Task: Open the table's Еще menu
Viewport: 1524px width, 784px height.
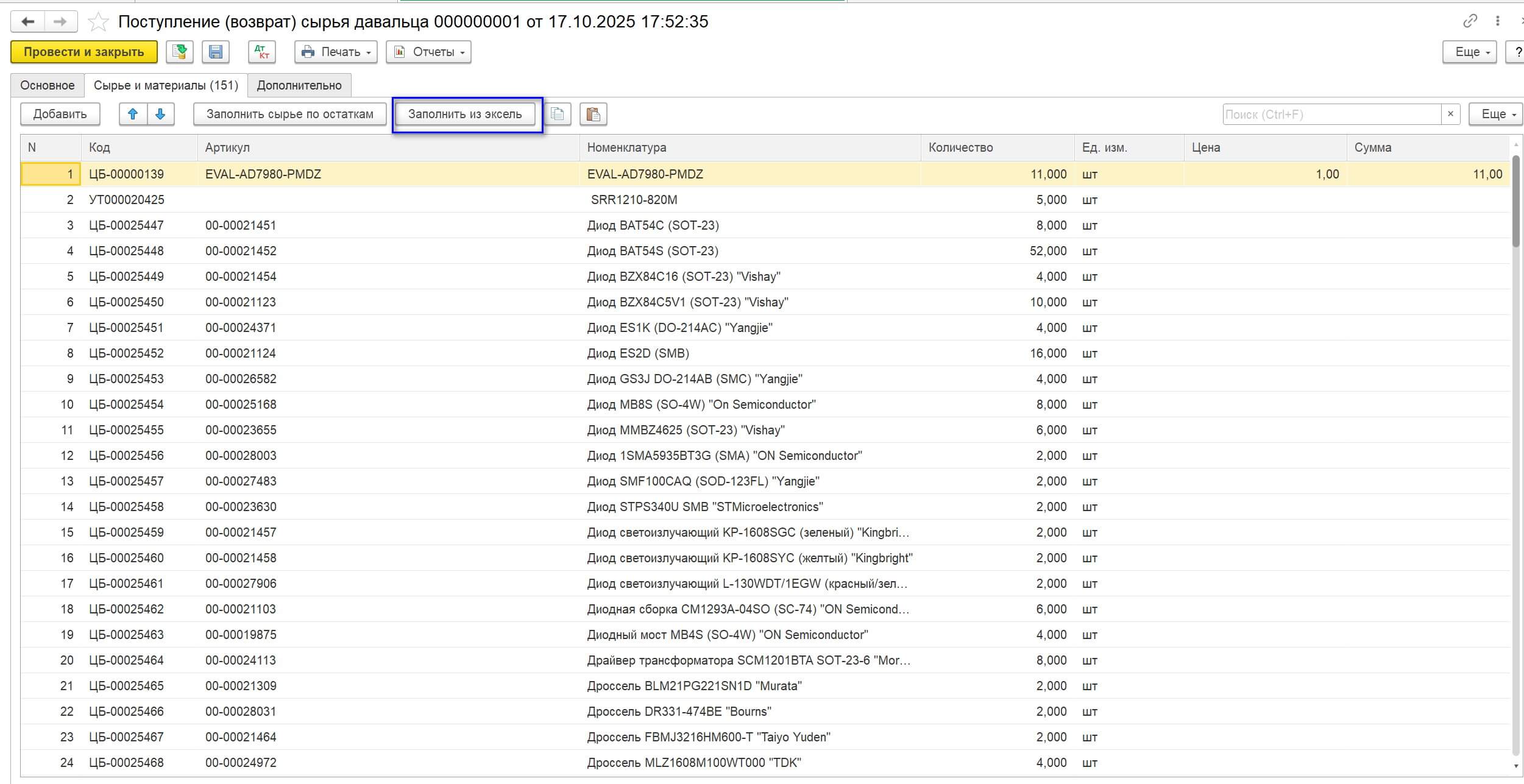Action: [x=1495, y=114]
